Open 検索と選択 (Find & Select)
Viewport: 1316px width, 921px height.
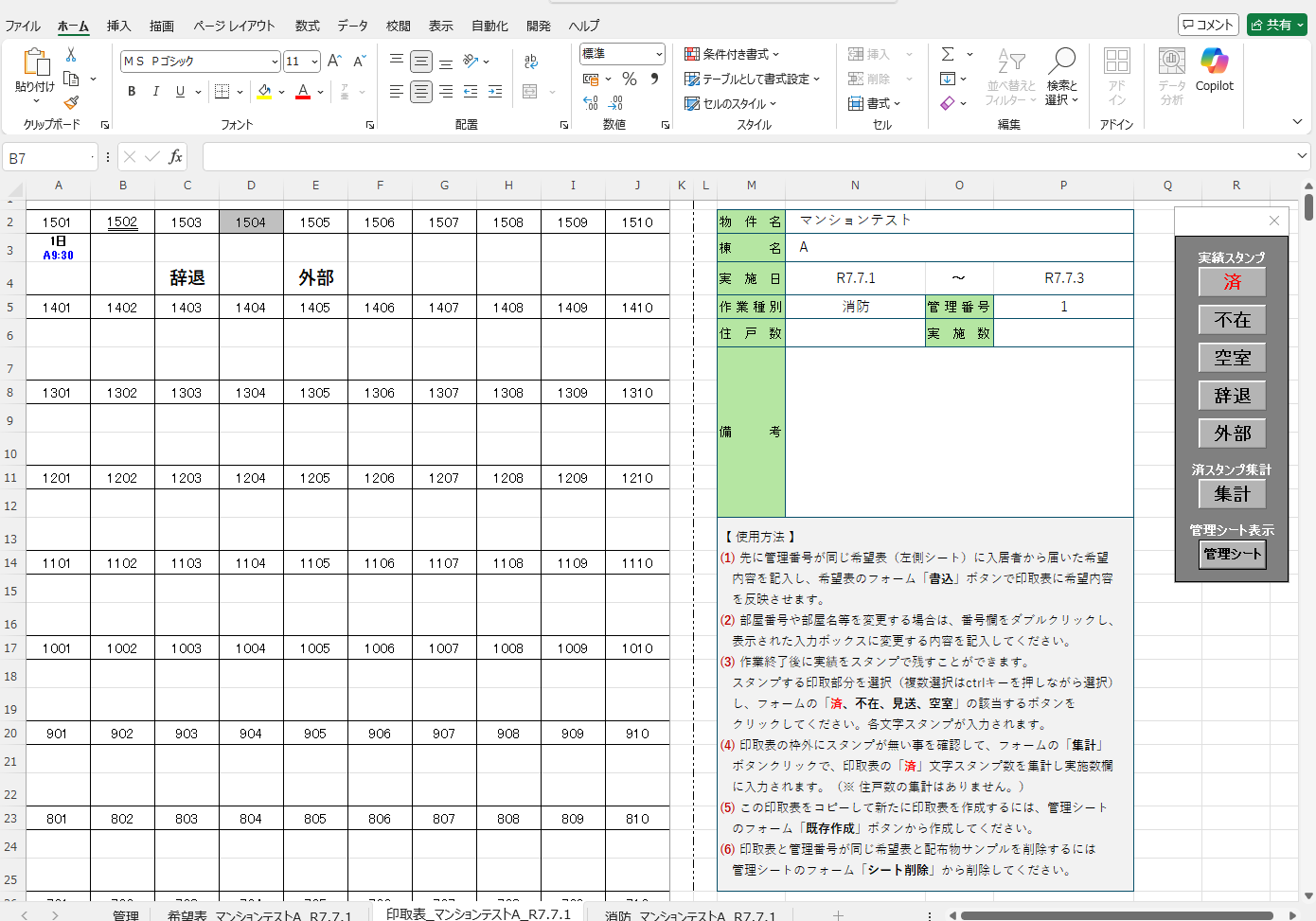1060,76
